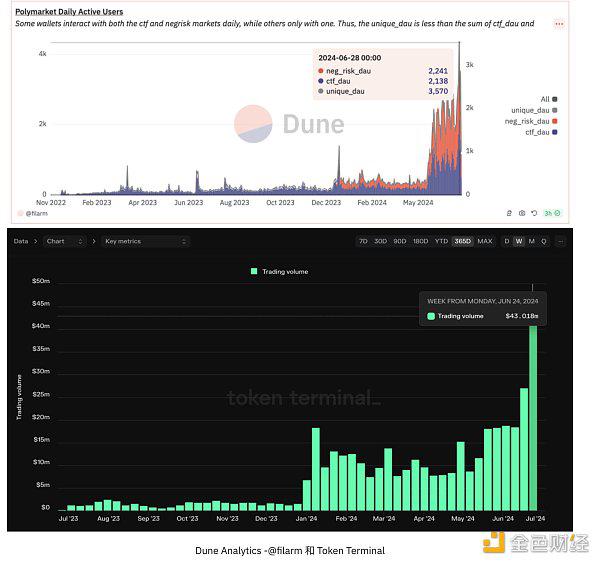The image size is (600, 564).
Task: Click the 4k left y-axis label
Action: point(42,54)
